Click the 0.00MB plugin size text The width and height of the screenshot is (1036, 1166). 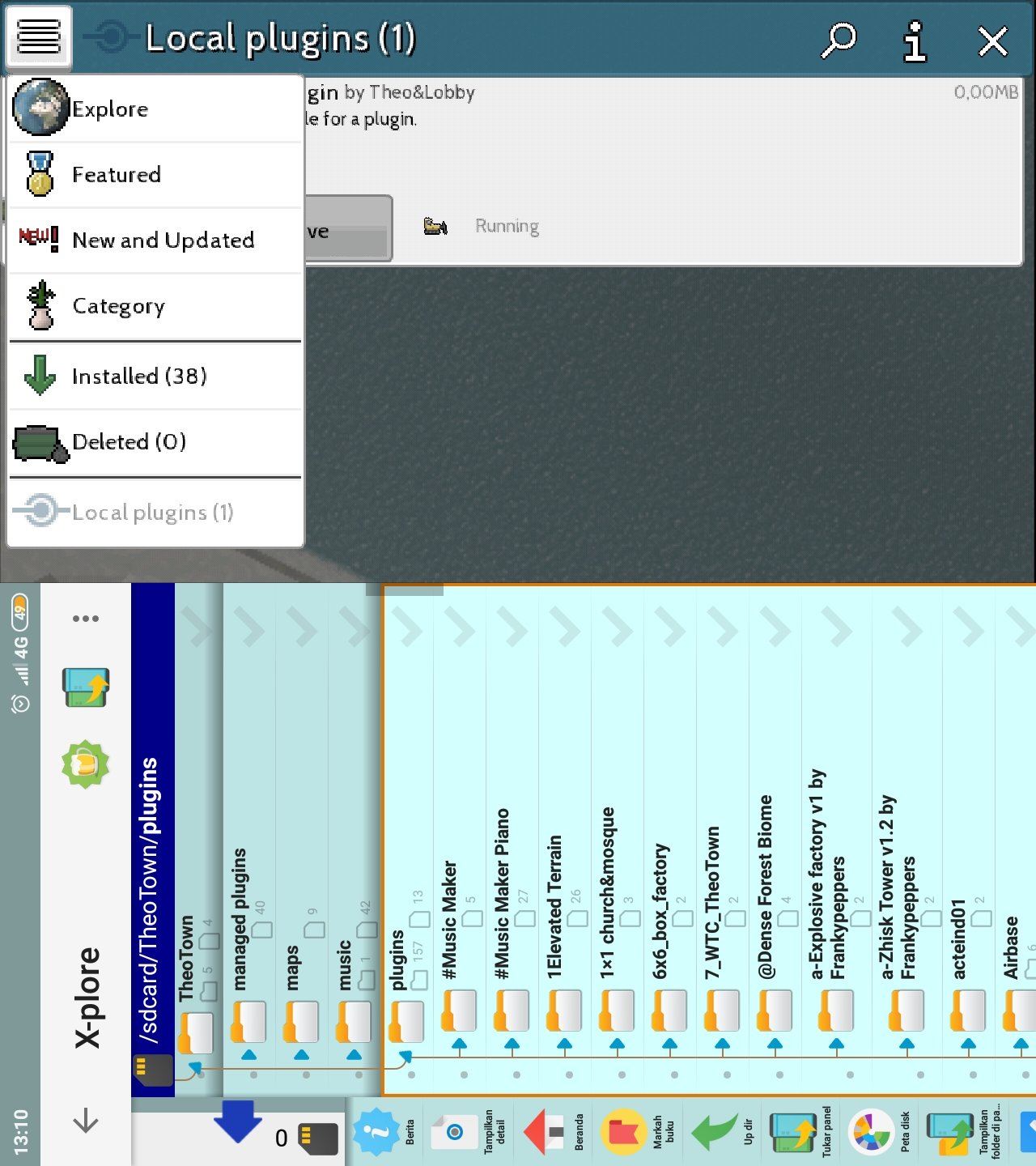pyautogui.click(x=986, y=91)
